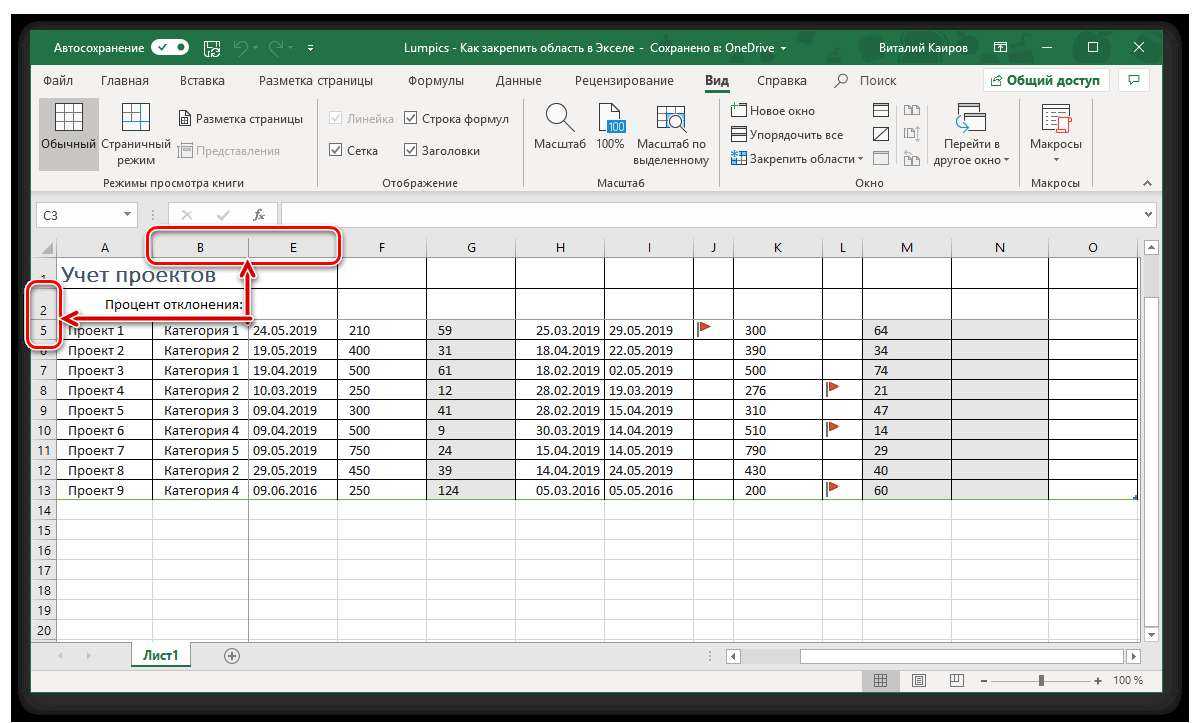Switch to Page Break Preview in status bar
Image resolution: width=1193 pixels, height=723 pixels.
[x=956, y=680]
